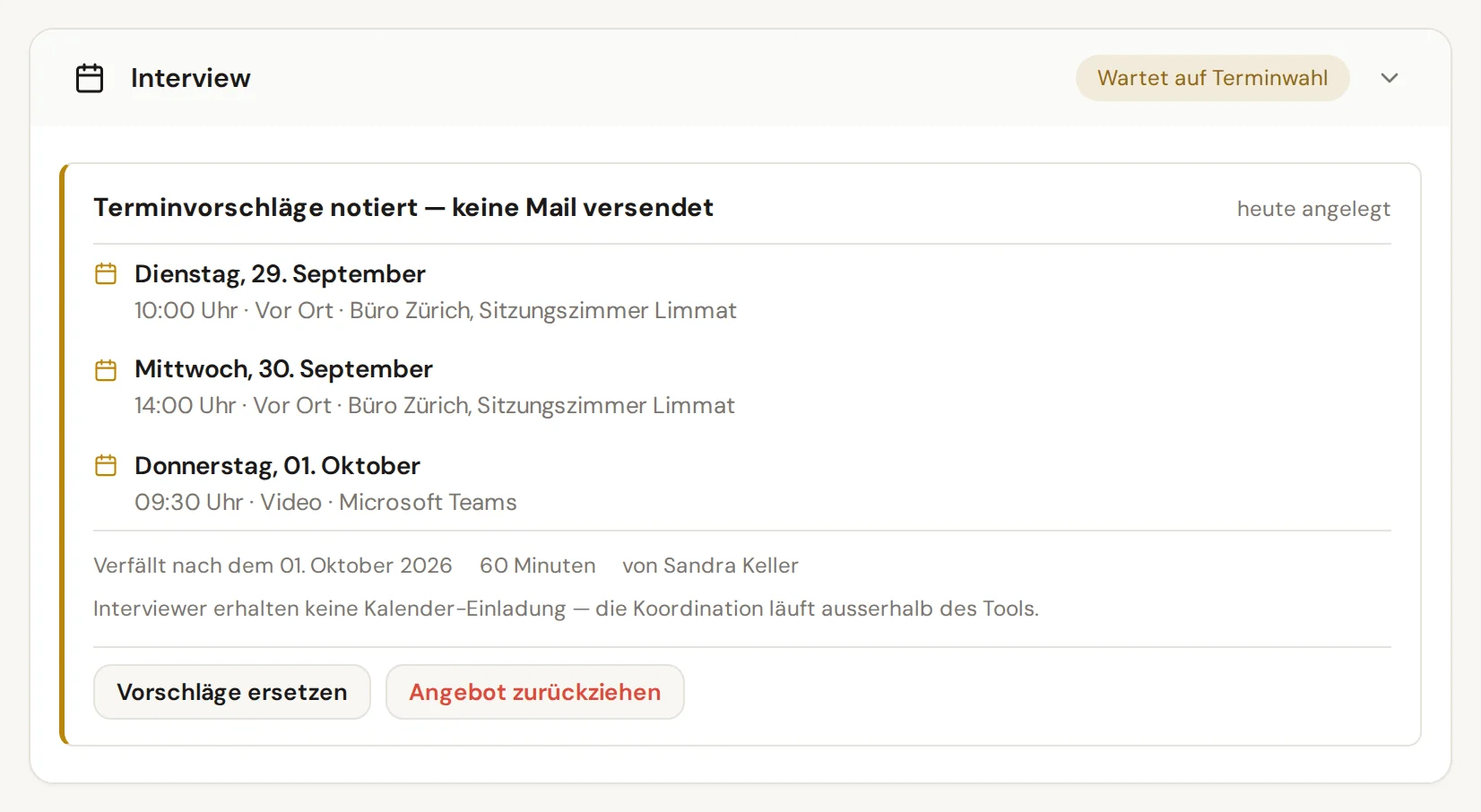
Task: Click the calendar icon beside Interview heading
Action: coord(90,78)
